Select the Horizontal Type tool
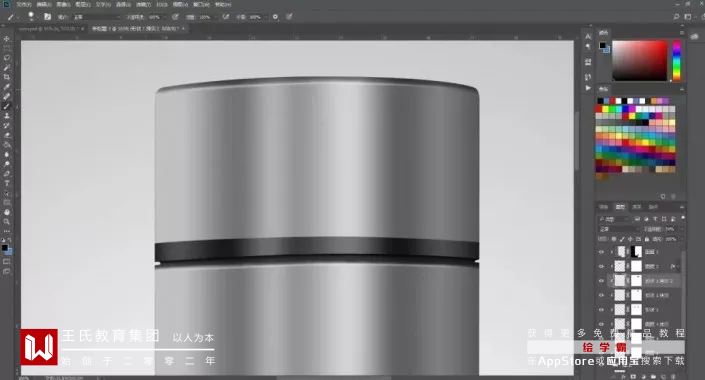 (x=7, y=183)
